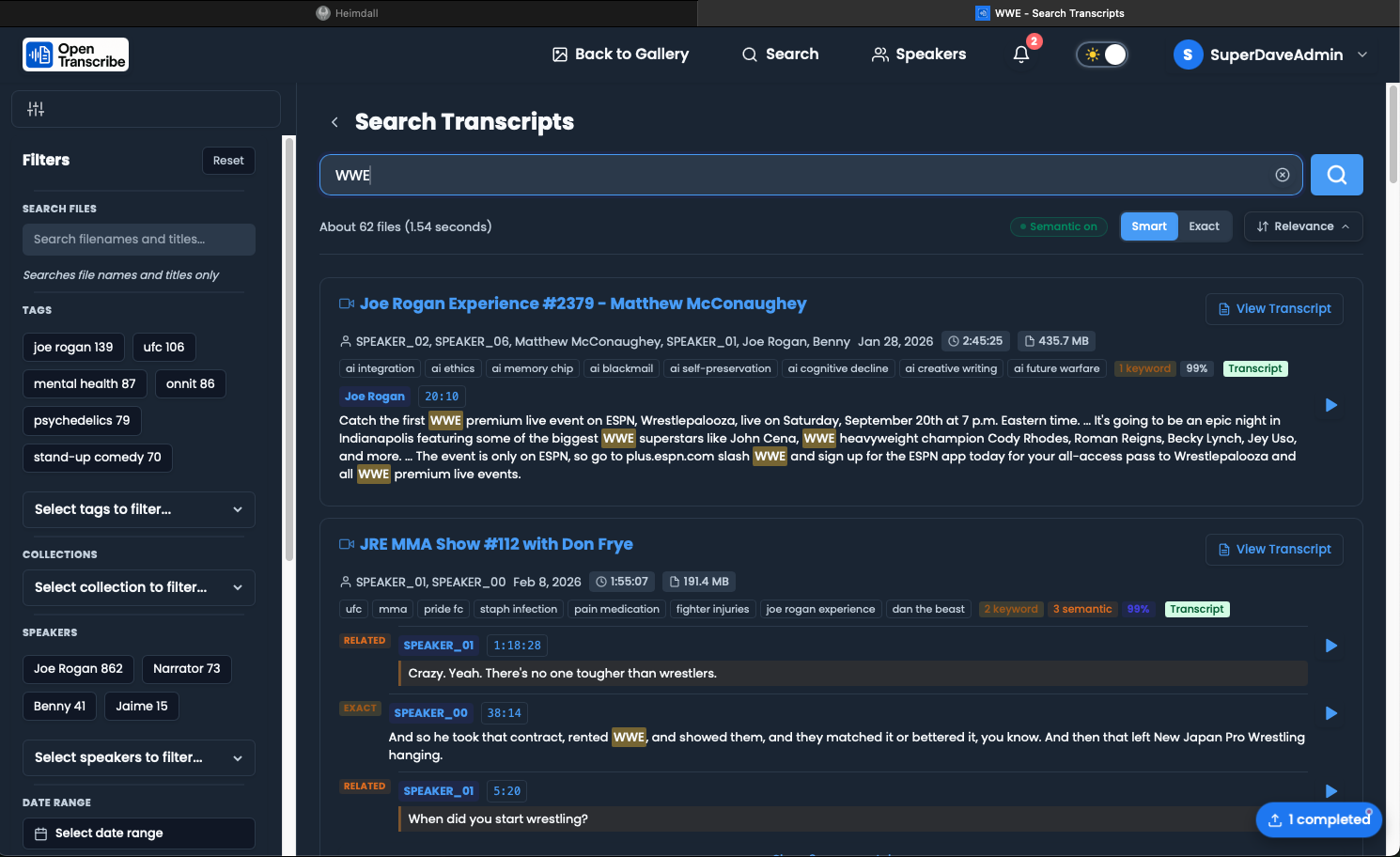Click the Search filenames and titles field
The height and width of the screenshot is (857, 1400).
click(x=139, y=240)
